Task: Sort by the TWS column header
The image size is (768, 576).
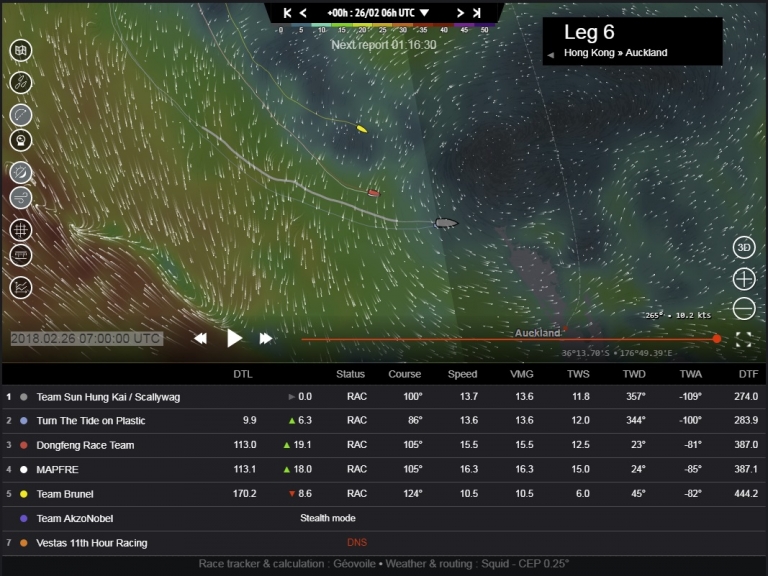Action: click(578, 374)
